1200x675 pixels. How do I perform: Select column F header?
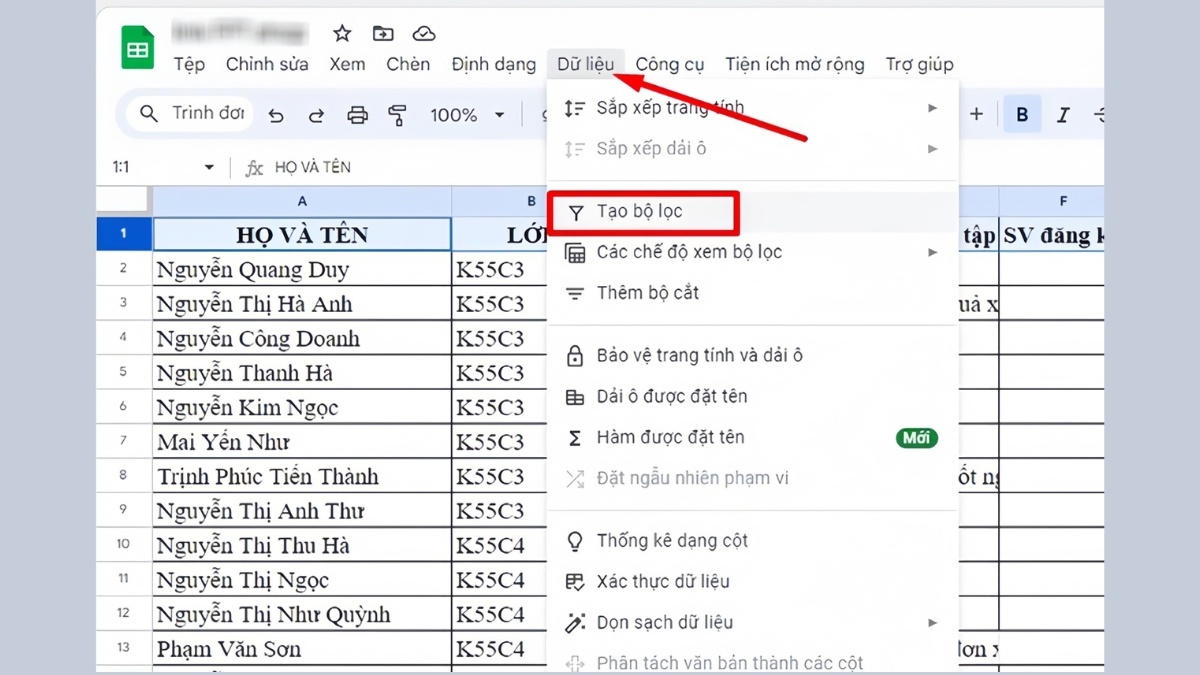(1052, 202)
